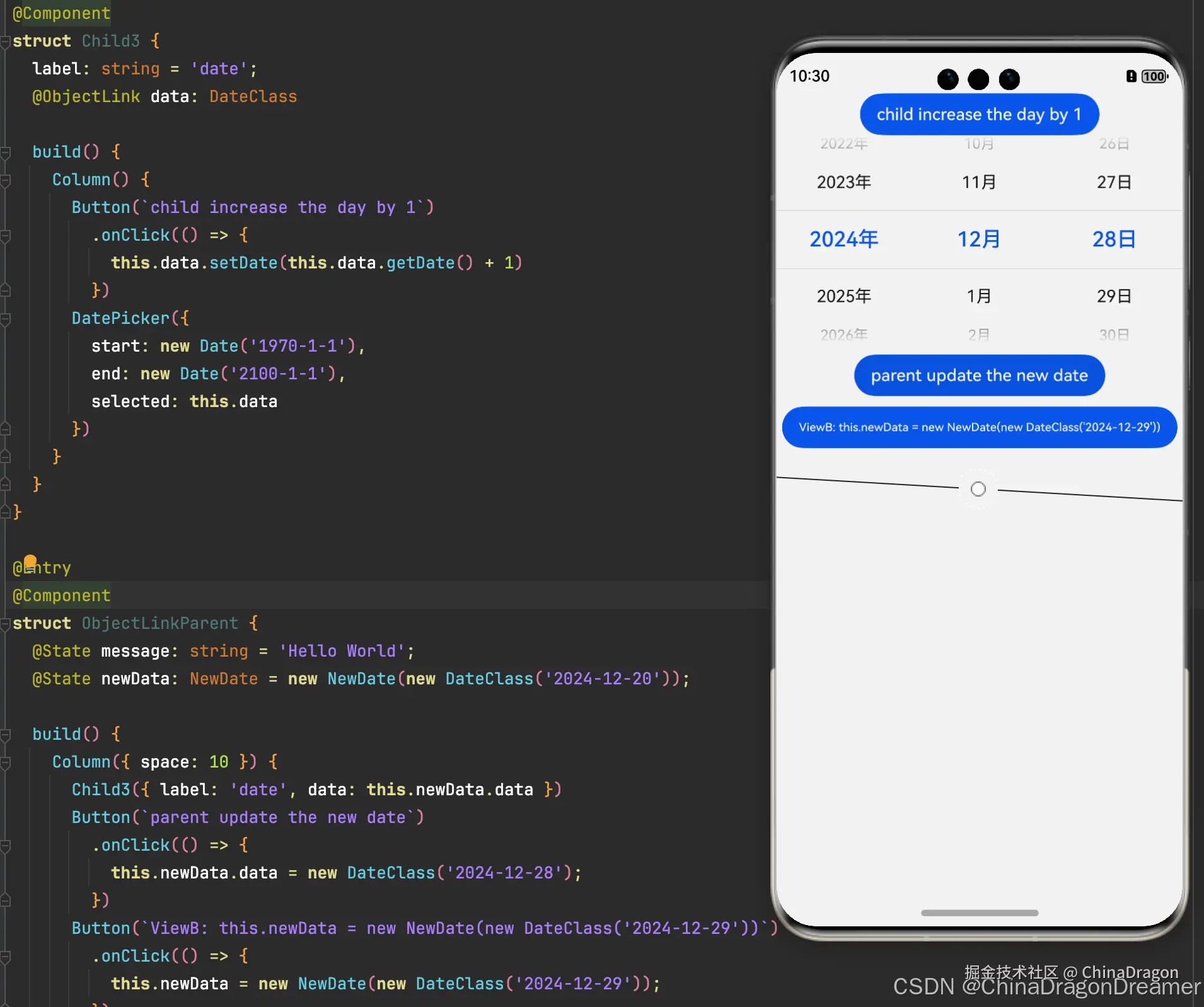Tap the selected day 28日
The image size is (1204, 1007).
1114,239
